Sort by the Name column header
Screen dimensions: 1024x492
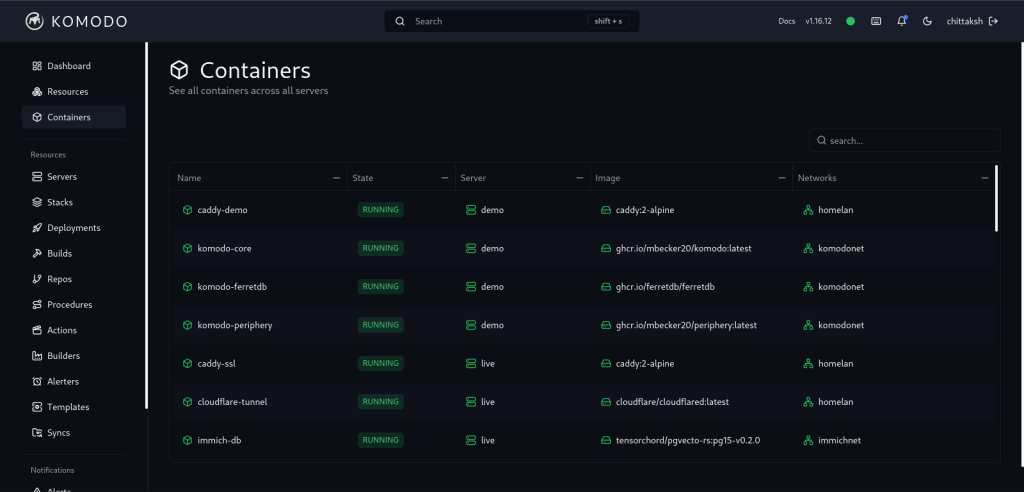(x=189, y=178)
